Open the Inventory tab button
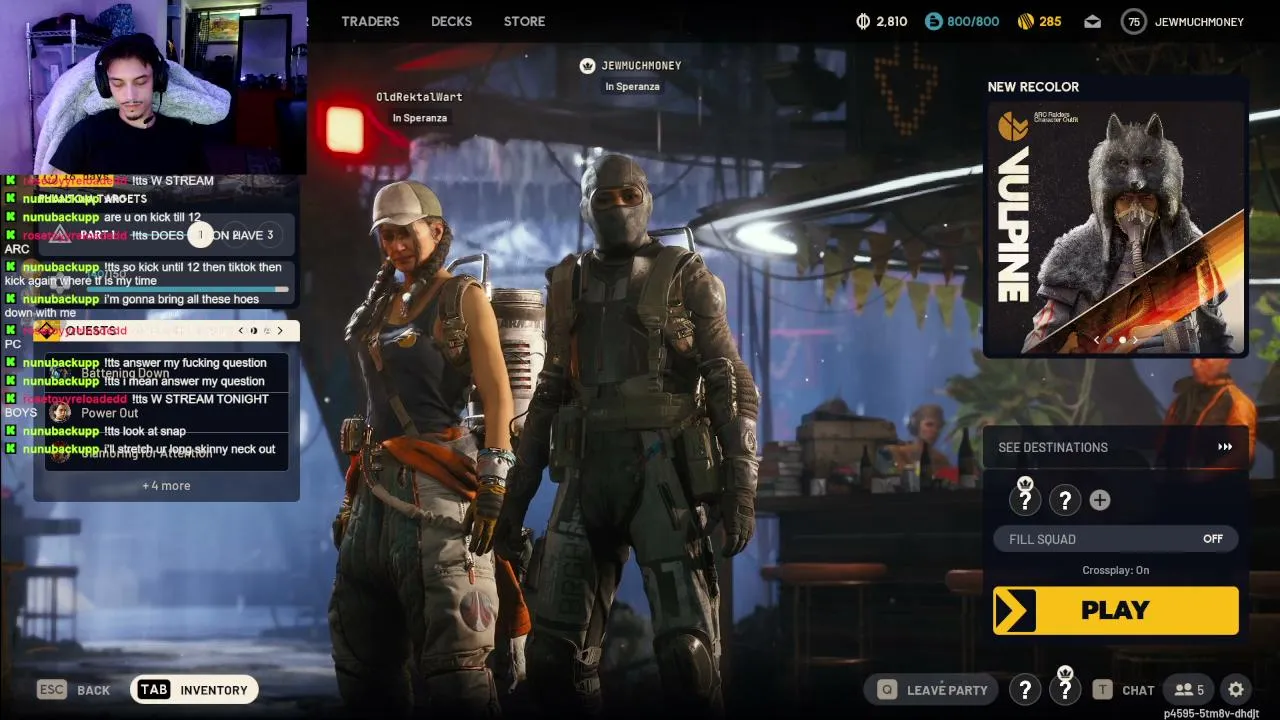The height and width of the screenshot is (720, 1280). pyautogui.click(x=194, y=690)
